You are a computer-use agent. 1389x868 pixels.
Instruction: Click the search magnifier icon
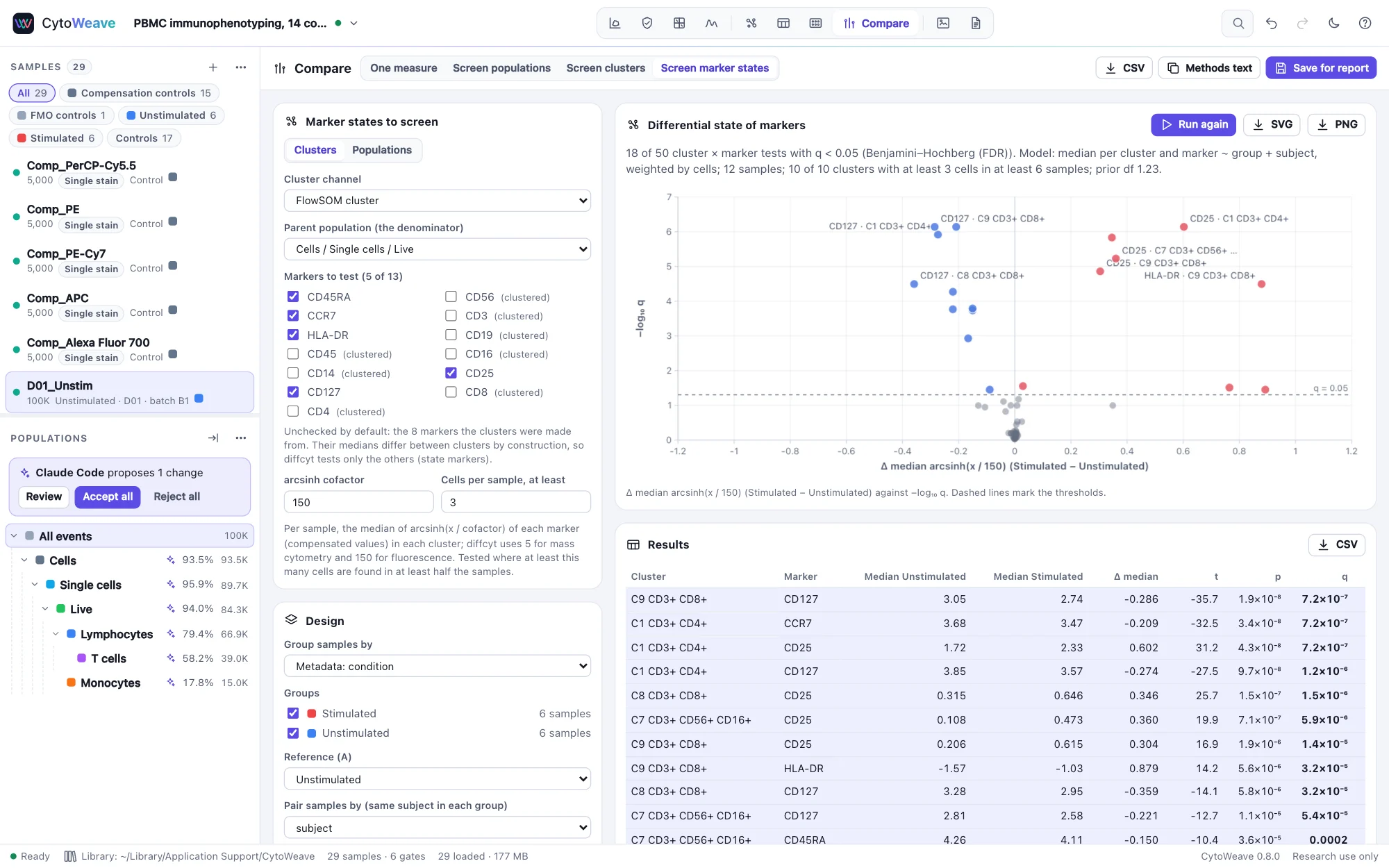click(1238, 23)
